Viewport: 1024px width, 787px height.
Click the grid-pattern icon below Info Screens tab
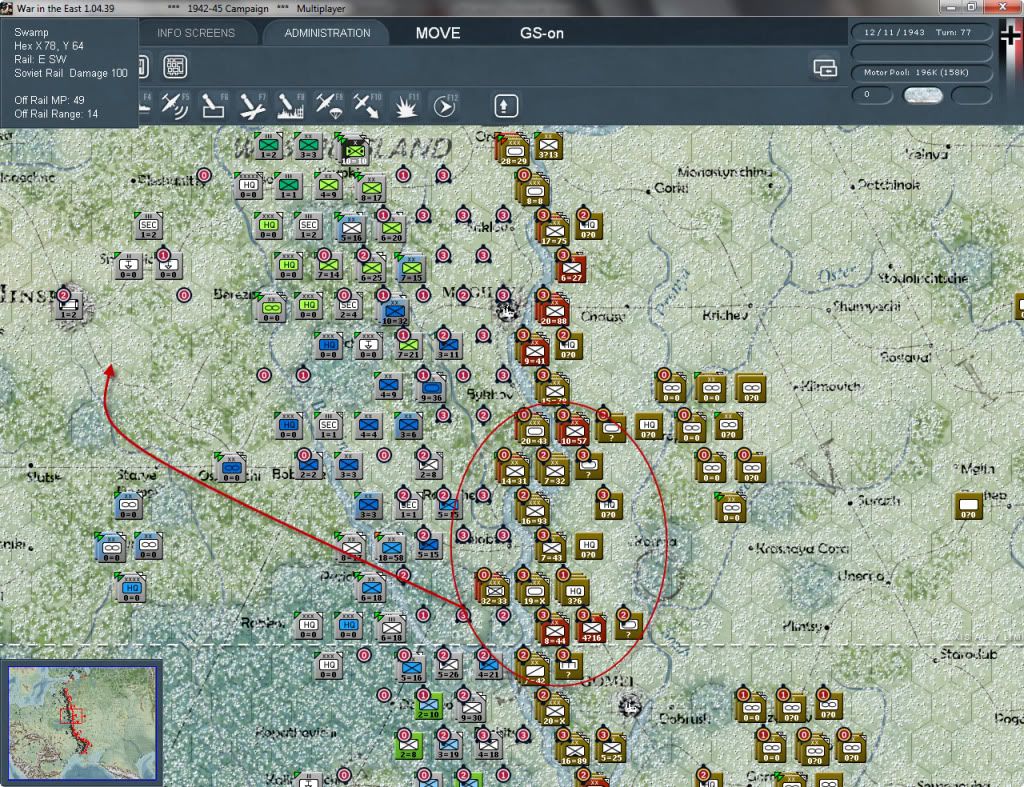point(174,67)
